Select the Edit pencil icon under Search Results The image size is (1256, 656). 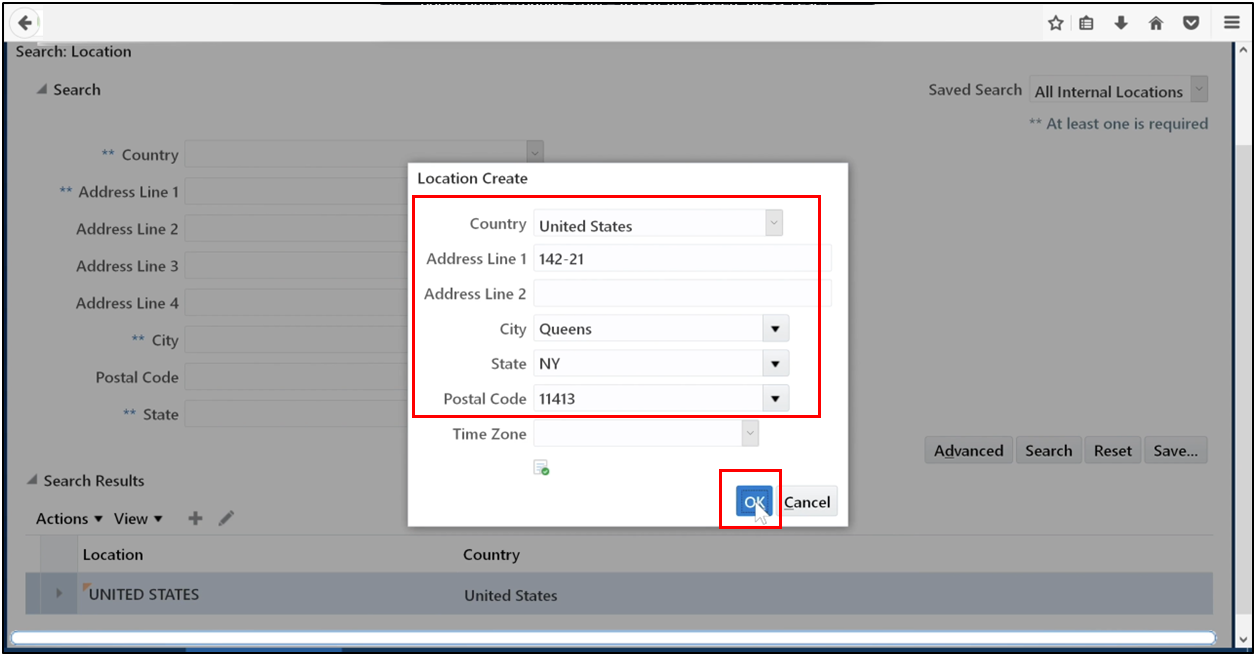click(x=226, y=518)
